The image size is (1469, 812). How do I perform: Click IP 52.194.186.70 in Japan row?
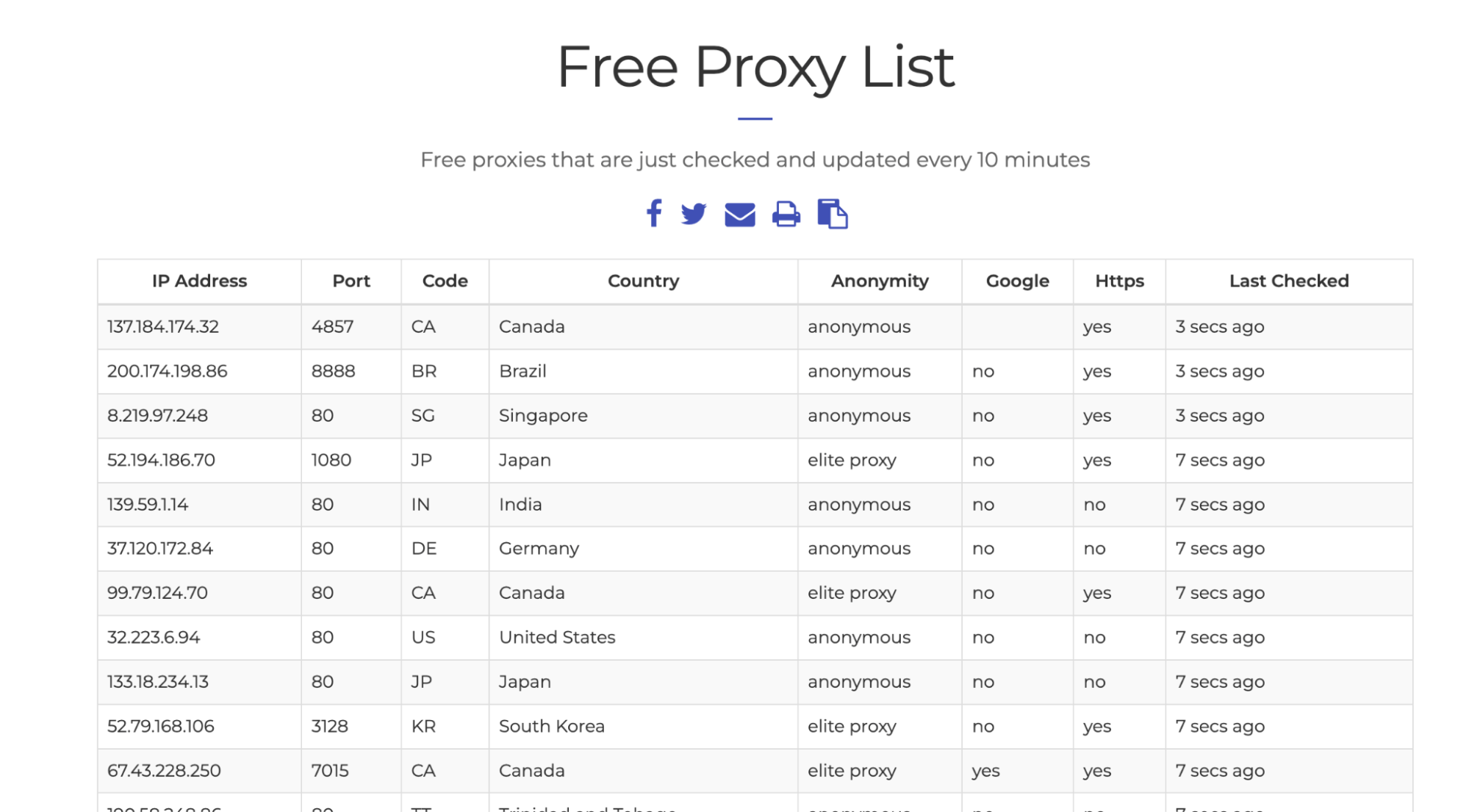coord(161,460)
